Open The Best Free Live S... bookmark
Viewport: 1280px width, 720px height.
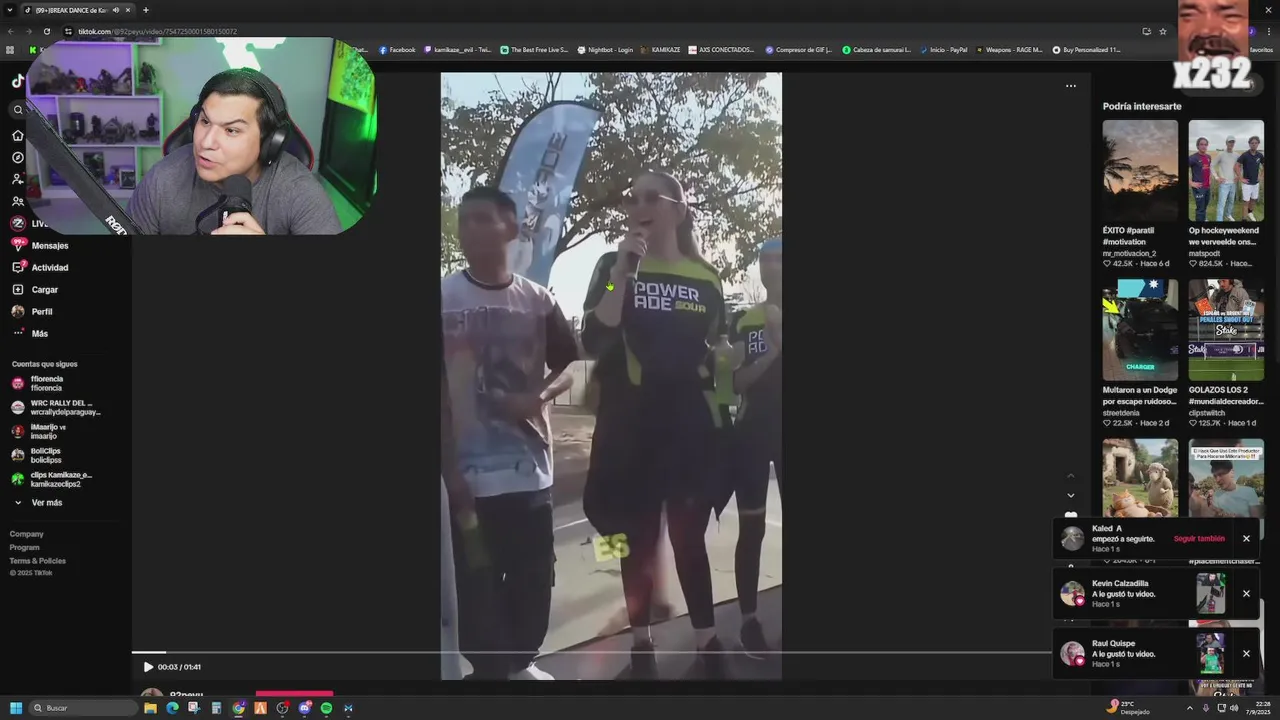click(x=534, y=50)
